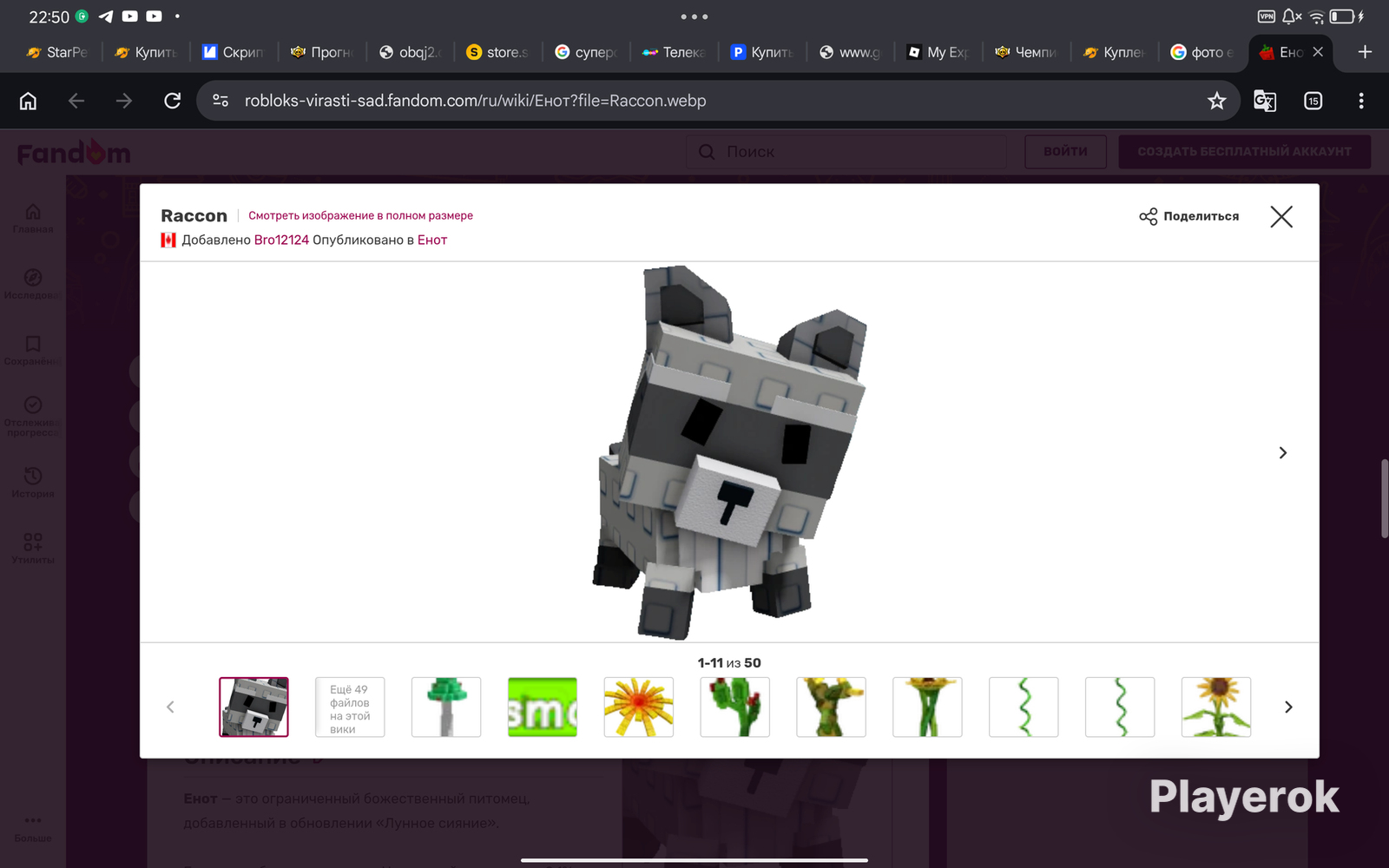Go to previous thumbnails page
1389x868 pixels.
(170, 707)
